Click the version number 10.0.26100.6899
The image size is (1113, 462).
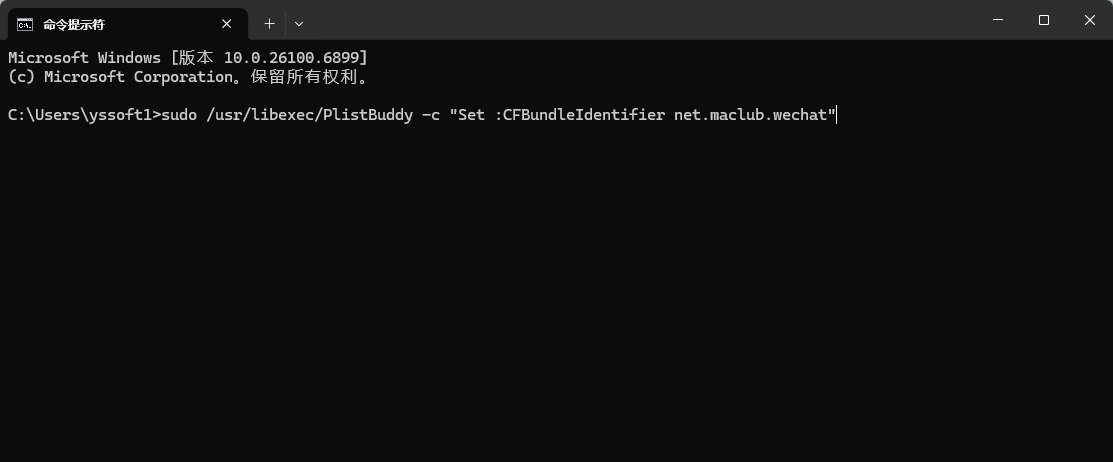(x=297, y=58)
